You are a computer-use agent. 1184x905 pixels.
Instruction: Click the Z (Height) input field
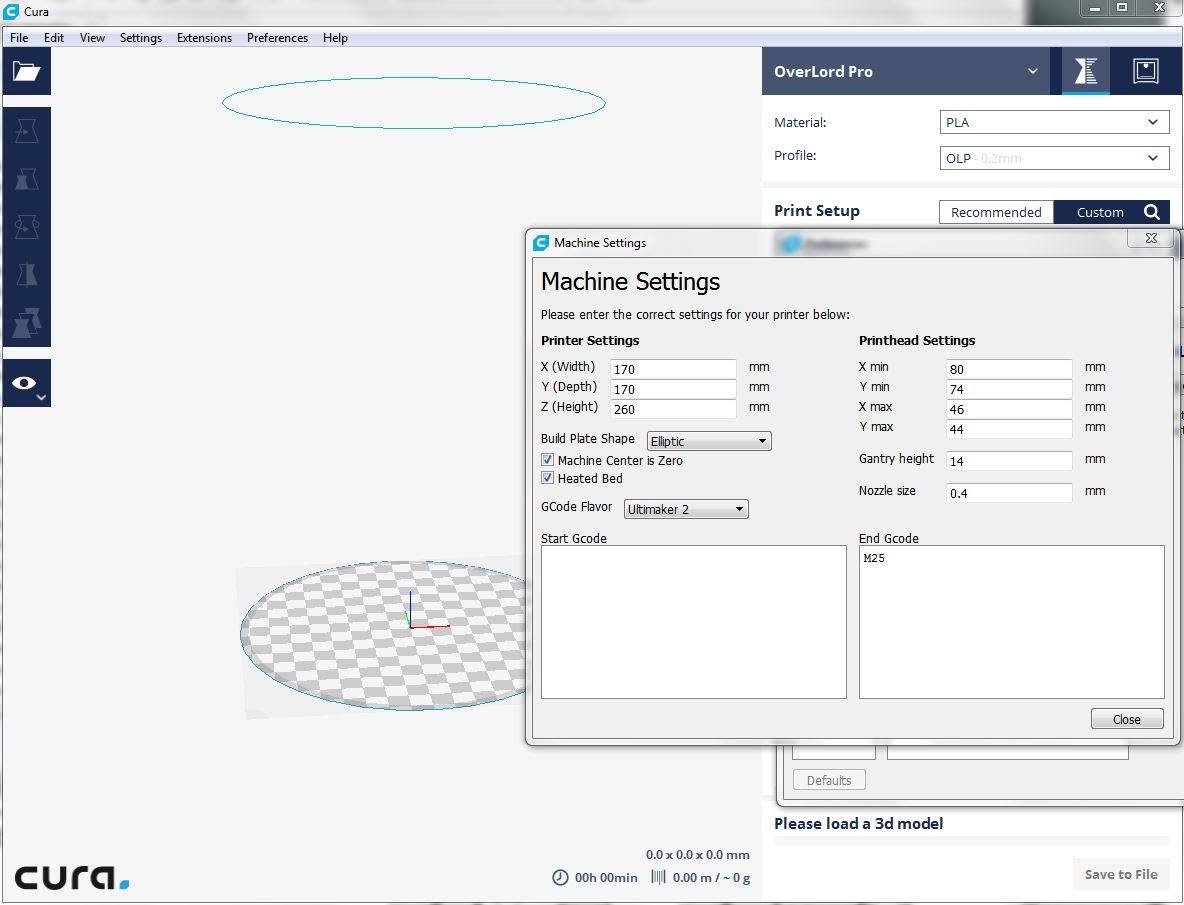[x=673, y=408]
